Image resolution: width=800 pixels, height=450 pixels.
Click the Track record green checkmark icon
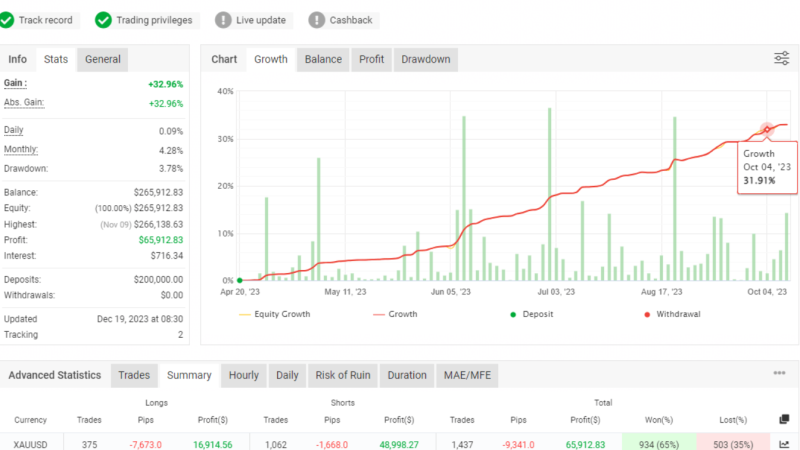[x=9, y=20]
